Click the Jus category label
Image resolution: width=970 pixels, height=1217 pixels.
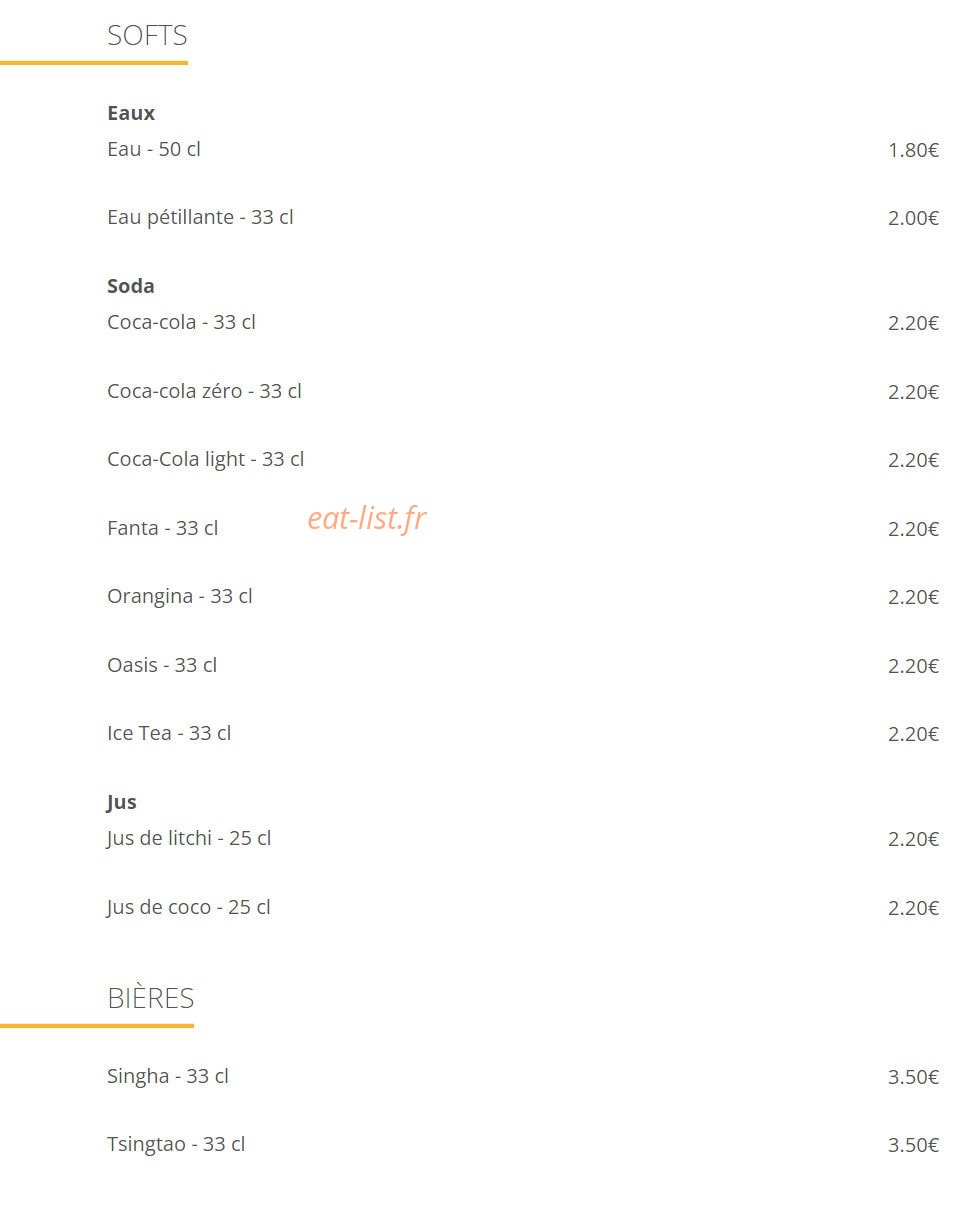point(122,802)
